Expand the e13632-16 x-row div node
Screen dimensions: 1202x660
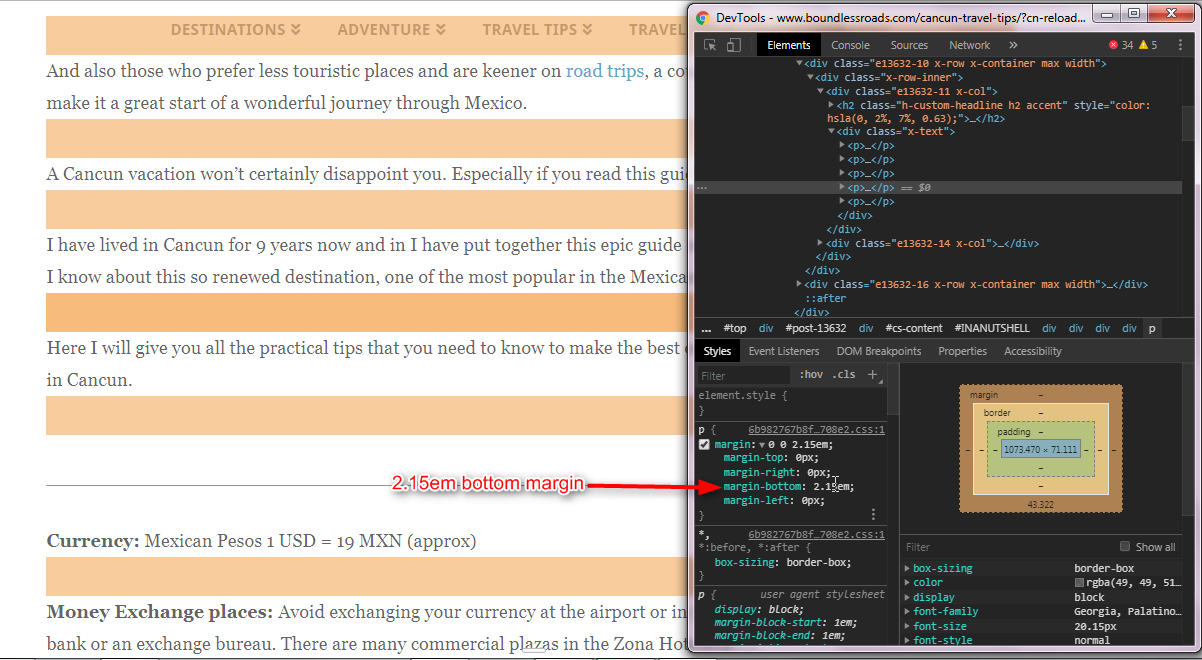click(799, 284)
